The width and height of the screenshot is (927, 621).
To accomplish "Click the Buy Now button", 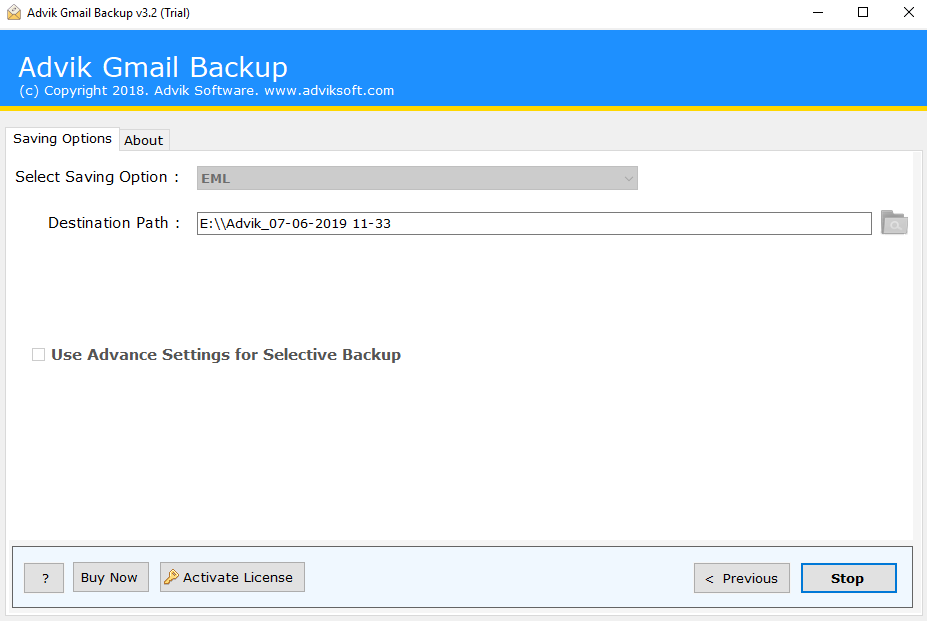I will 111,577.
